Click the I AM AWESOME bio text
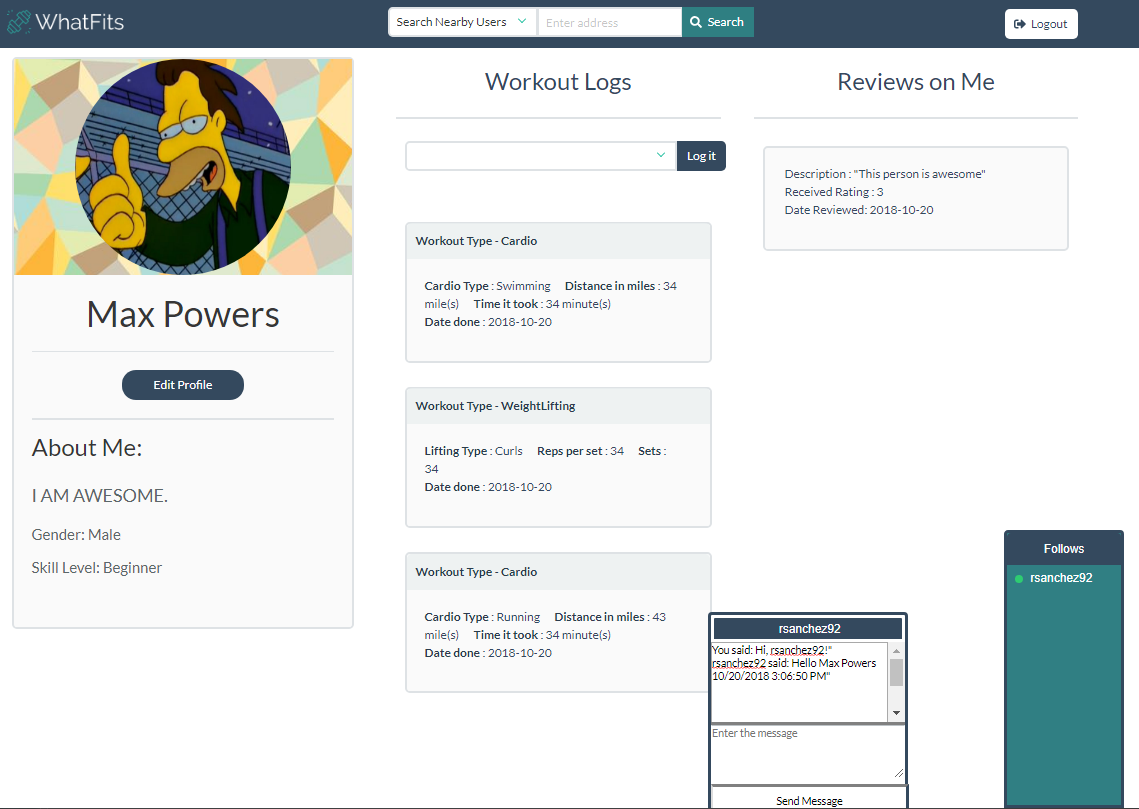Image resolution: width=1139 pixels, height=809 pixels. 100,496
